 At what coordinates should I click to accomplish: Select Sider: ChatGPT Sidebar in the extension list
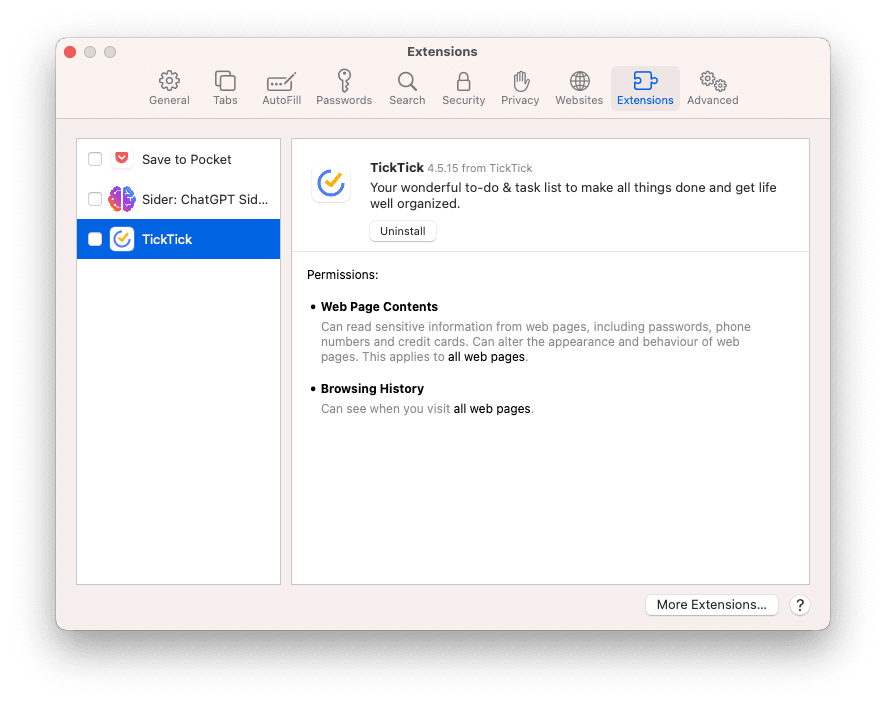(178, 199)
